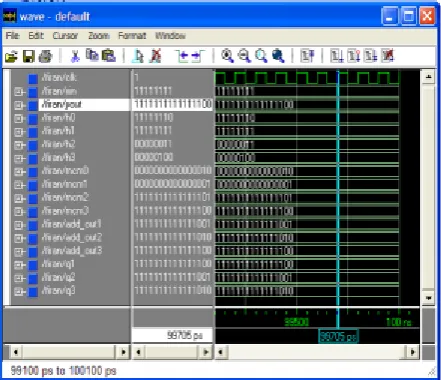The width and height of the screenshot is (441, 380).
Task: Expand the yout signal bus
Action: click(x=19, y=105)
